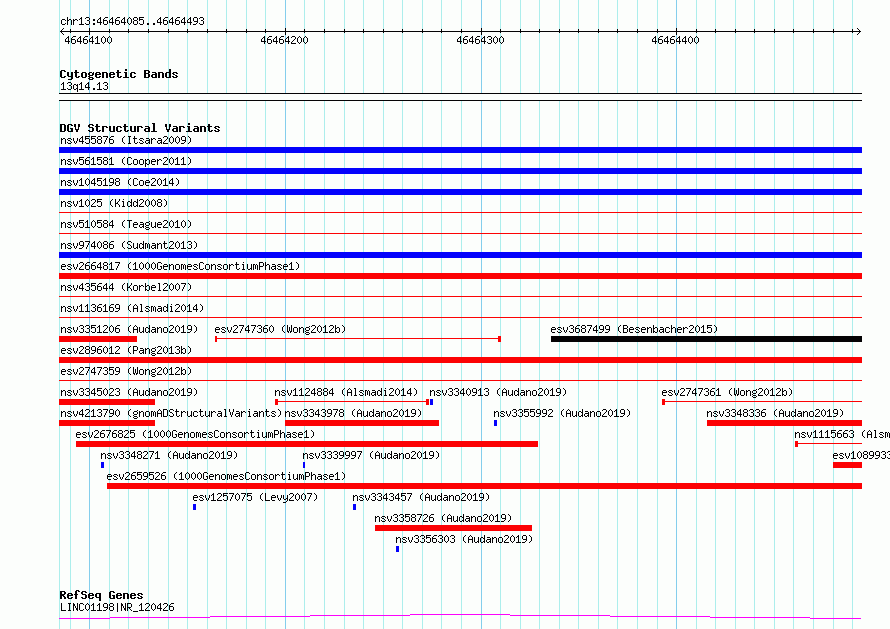The height and width of the screenshot is (629, 890).
Task: Open the nsv435644 (Korbel2007) variant
Action: 126,287
